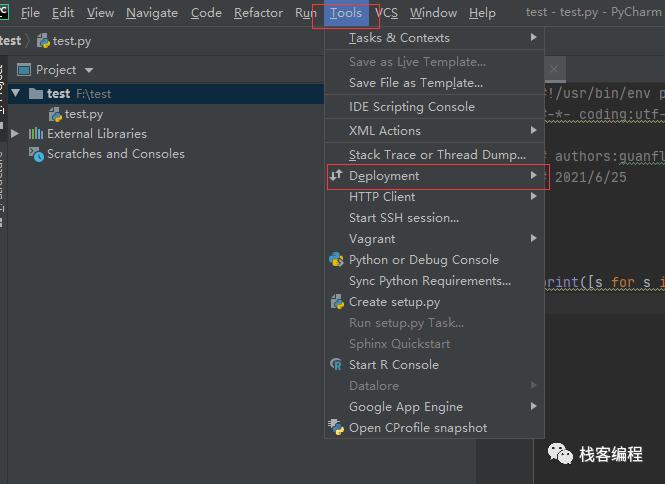
Task: Click the CProfile snapshot icon
Action: pyautogui.click(x=336, y=427)
